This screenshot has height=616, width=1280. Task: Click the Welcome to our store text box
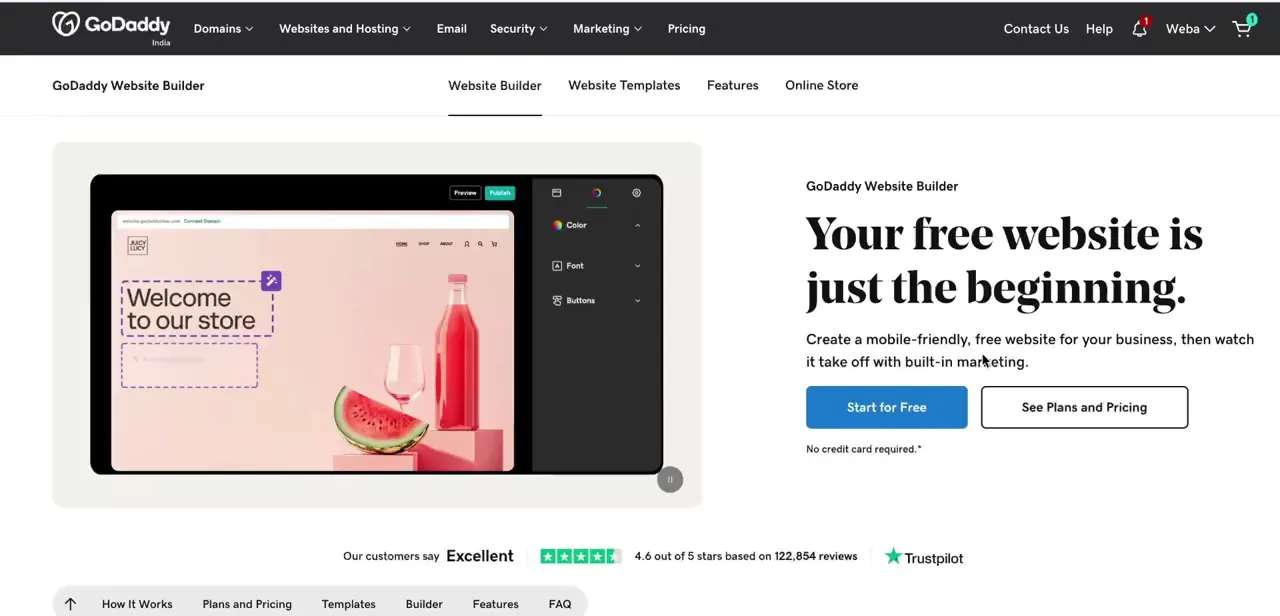point(197,309)
